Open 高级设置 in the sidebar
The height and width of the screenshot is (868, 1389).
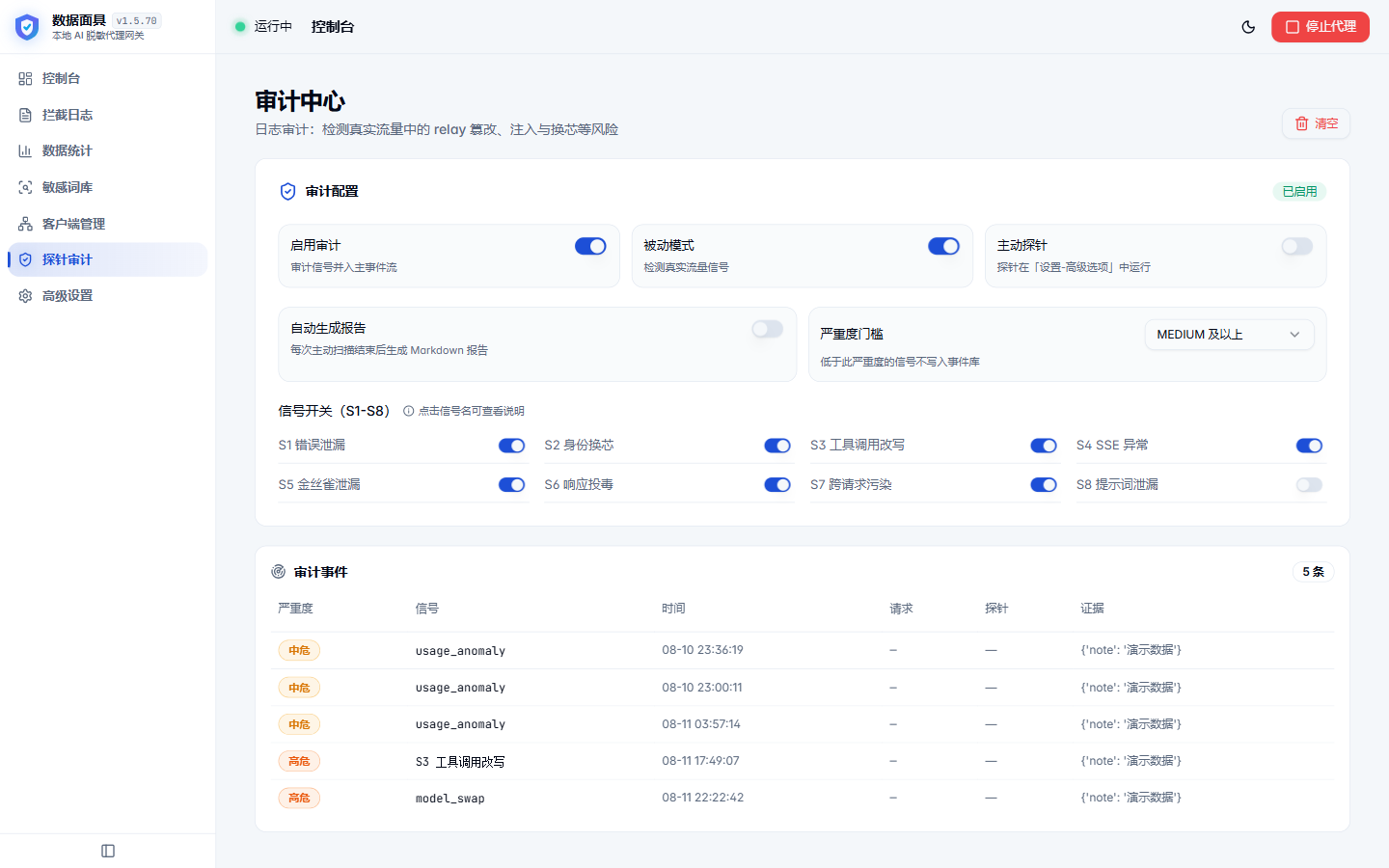pos(107,296)
